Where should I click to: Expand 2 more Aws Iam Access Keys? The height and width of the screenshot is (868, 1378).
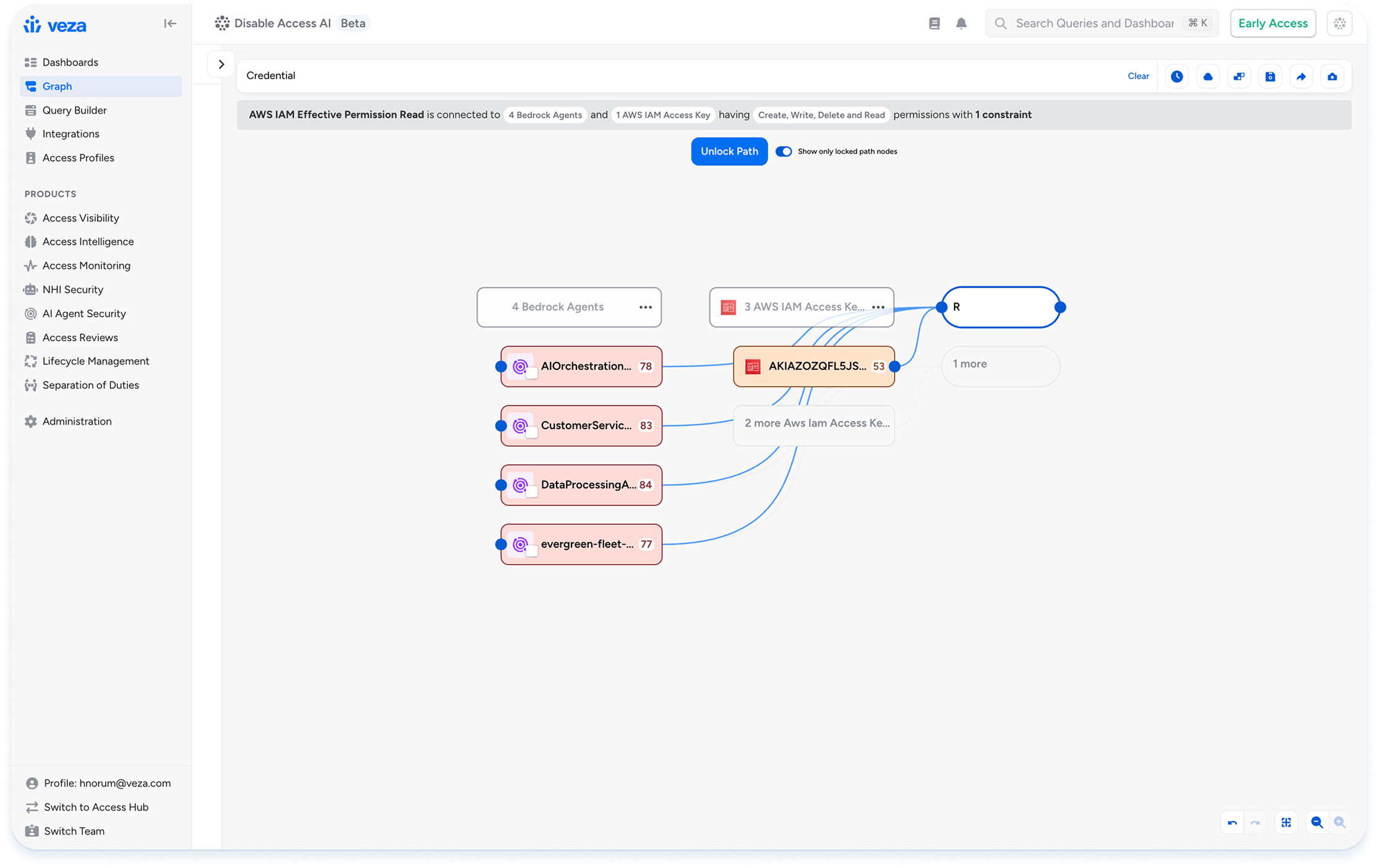(814, 423)
